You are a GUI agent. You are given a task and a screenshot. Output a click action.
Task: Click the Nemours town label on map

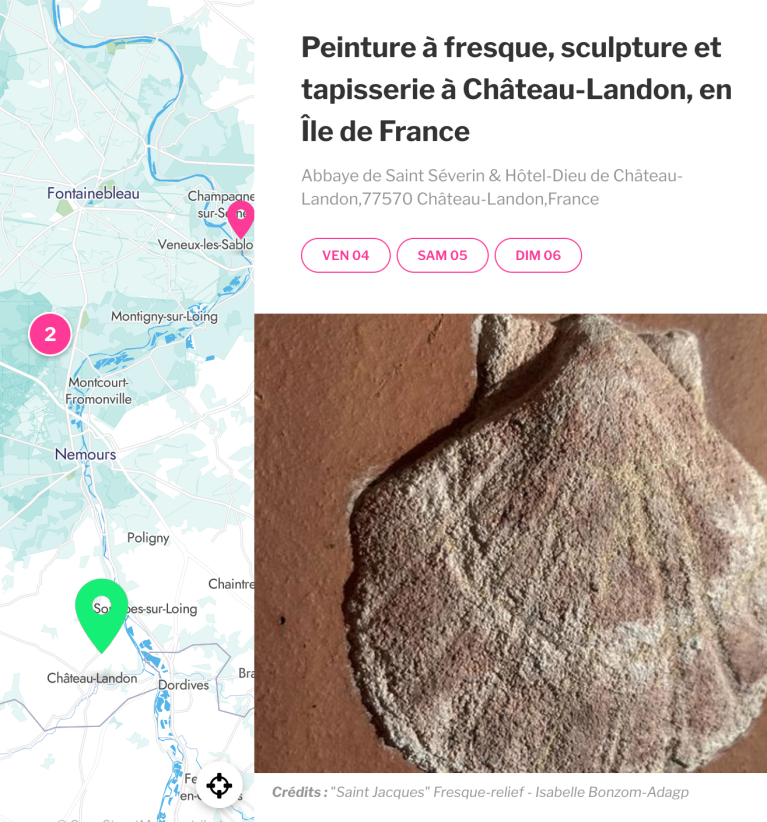(x=85, y=454)
